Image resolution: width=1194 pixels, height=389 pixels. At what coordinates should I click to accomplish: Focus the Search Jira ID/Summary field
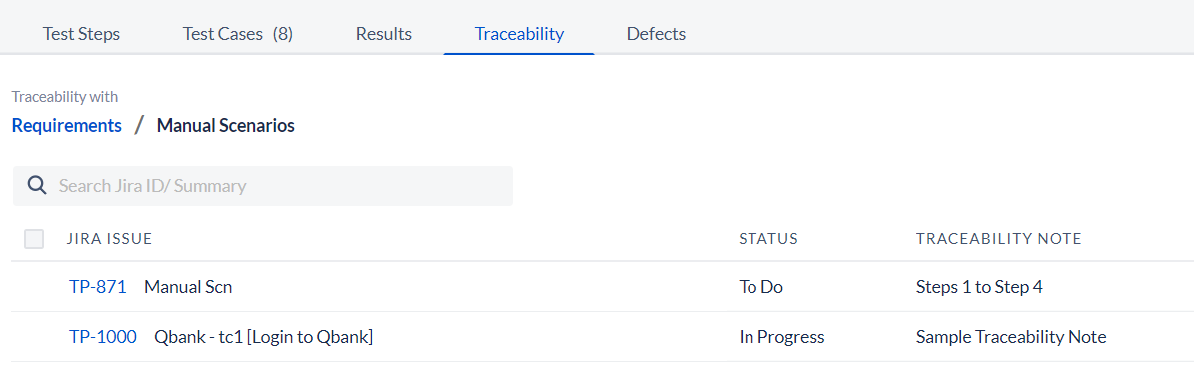coord(263,186)
